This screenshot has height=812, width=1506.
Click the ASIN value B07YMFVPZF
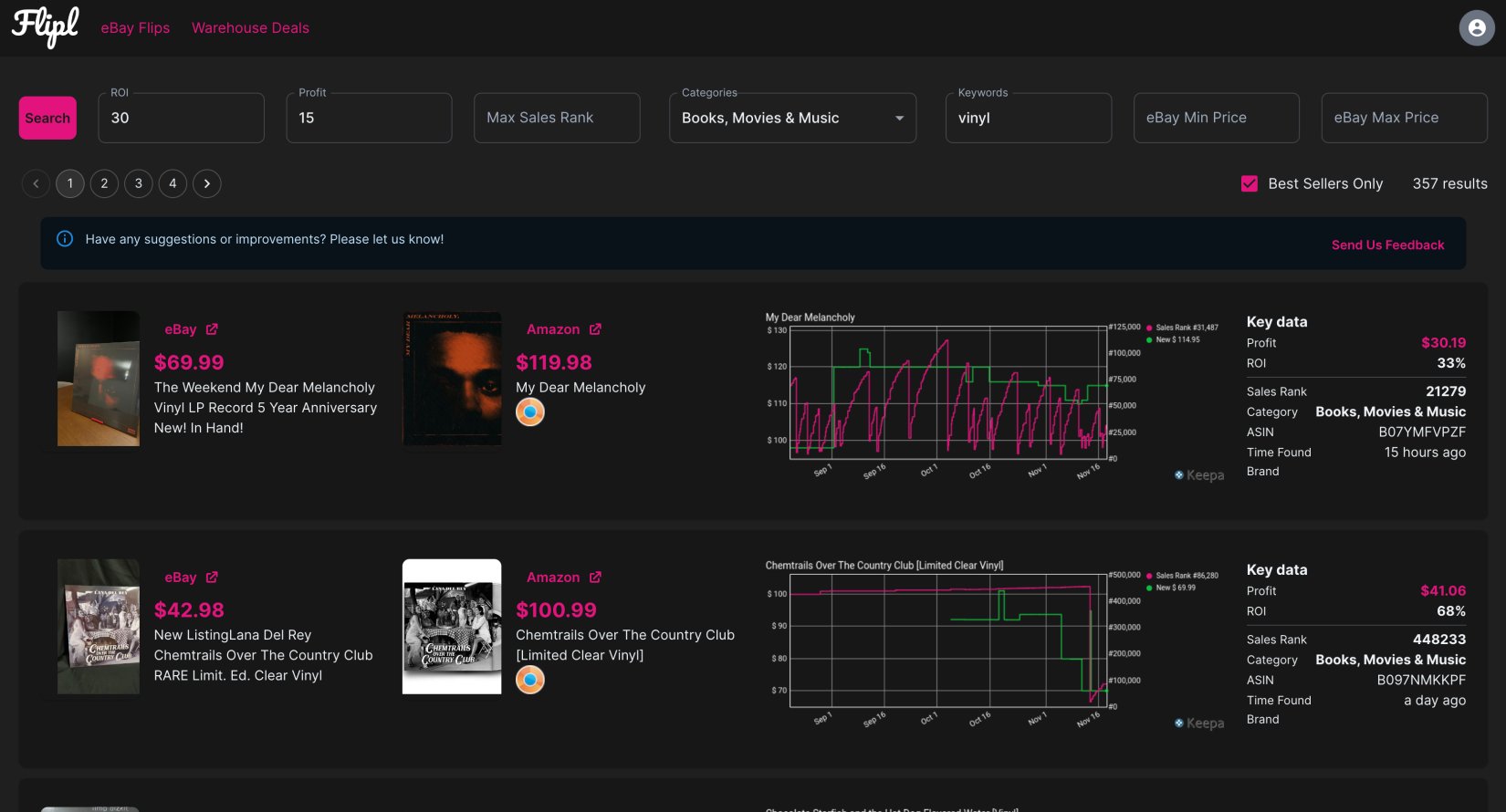(1422, 432)
